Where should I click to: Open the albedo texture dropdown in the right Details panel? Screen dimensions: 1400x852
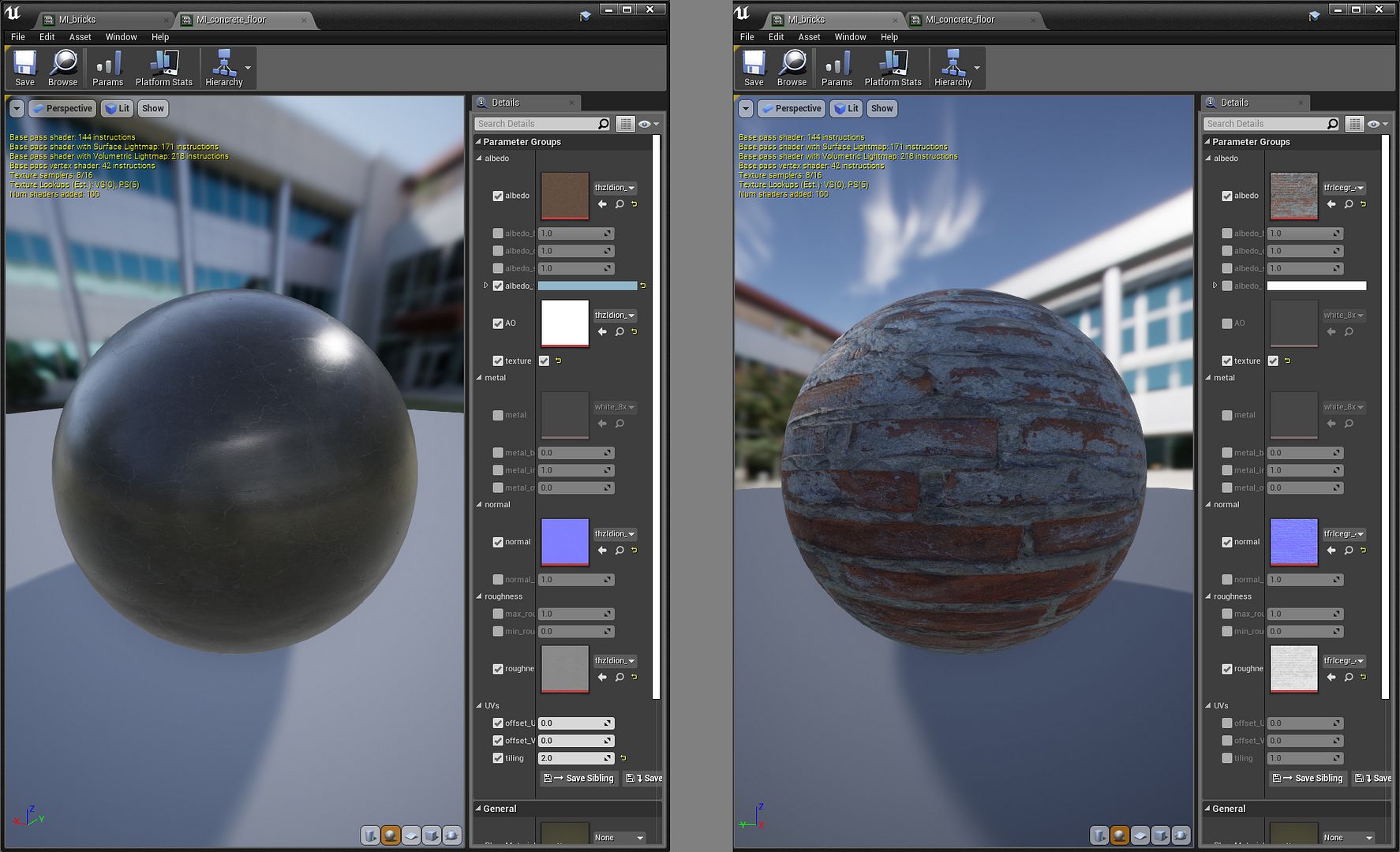[x=1344, y=188]
